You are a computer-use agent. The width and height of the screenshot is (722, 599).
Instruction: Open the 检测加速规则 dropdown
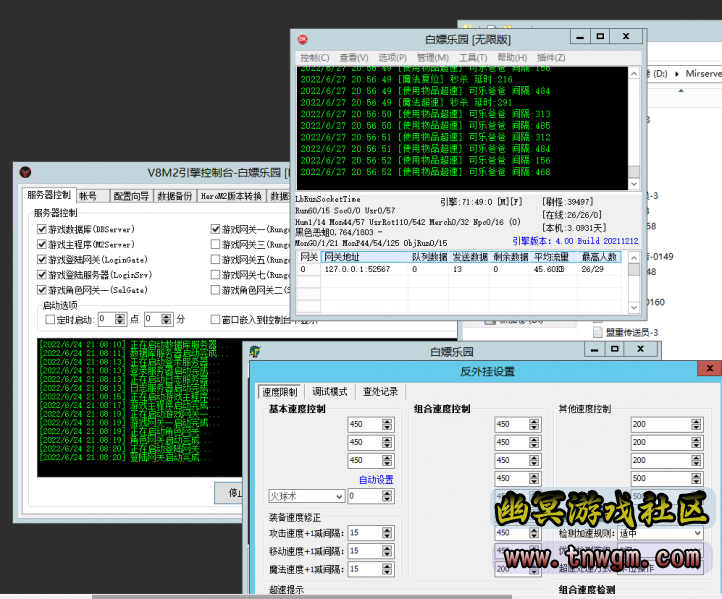698,533
